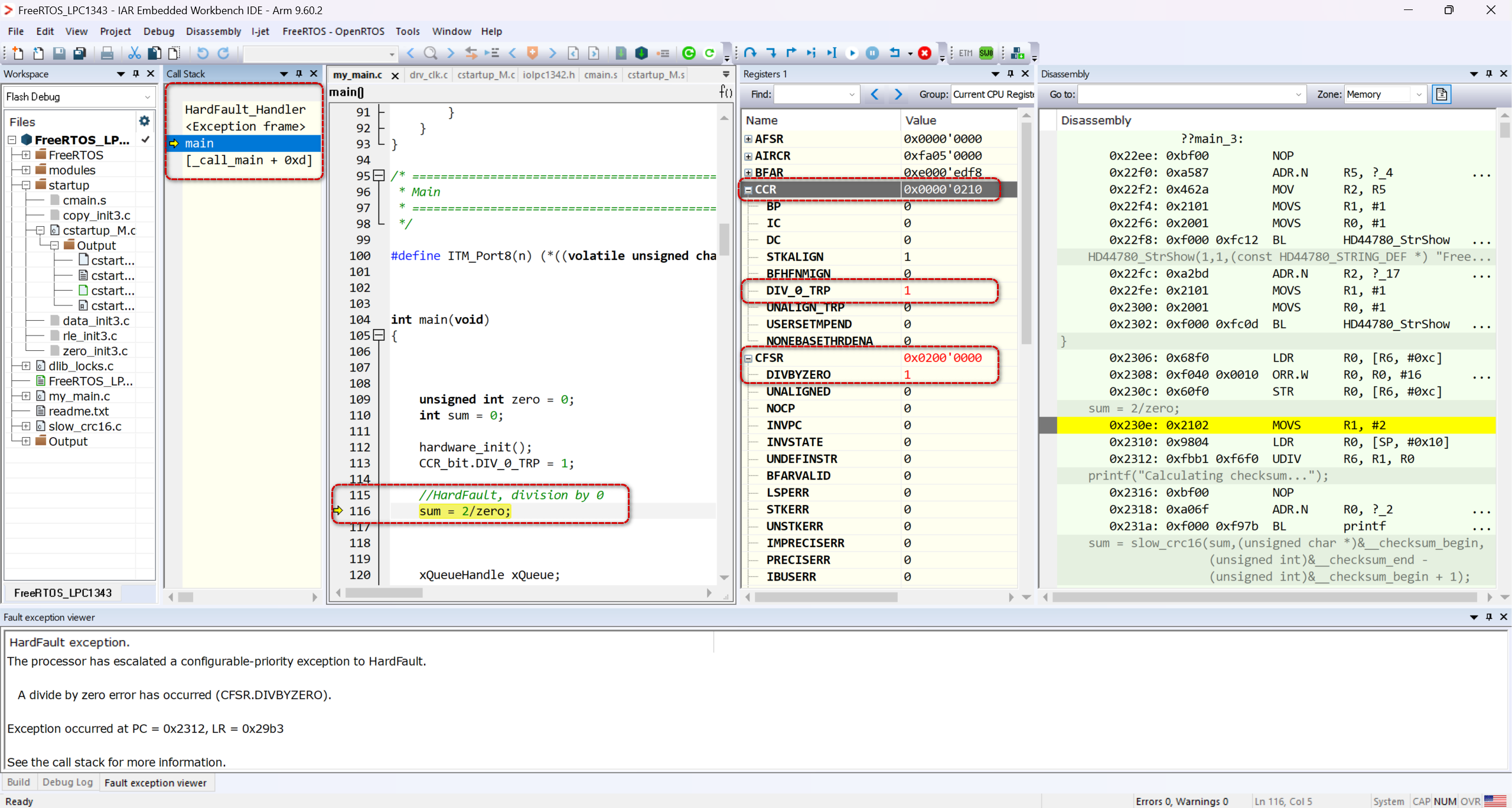1512x808 pixels.
Task: Click the ETM trace icon
Action: click(x=964, y=53)
